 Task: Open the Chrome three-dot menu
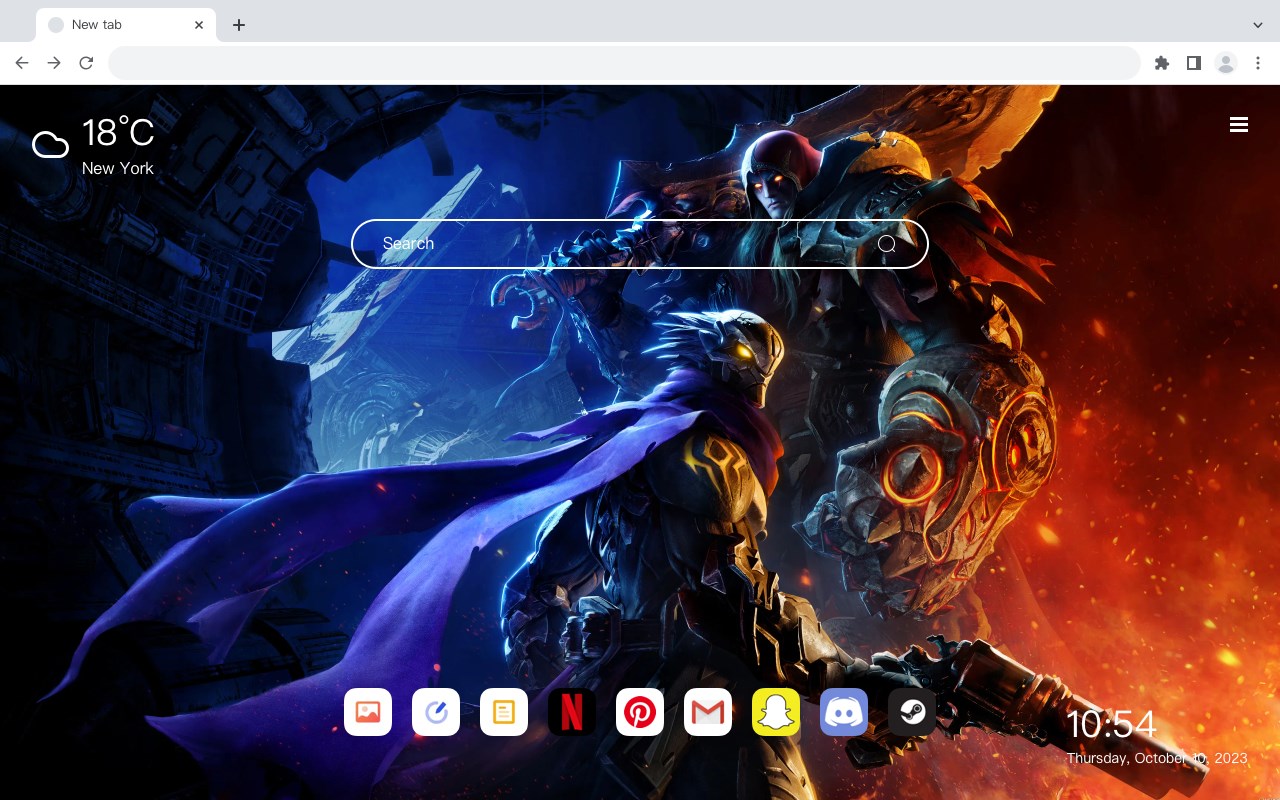click(1258, 63)
